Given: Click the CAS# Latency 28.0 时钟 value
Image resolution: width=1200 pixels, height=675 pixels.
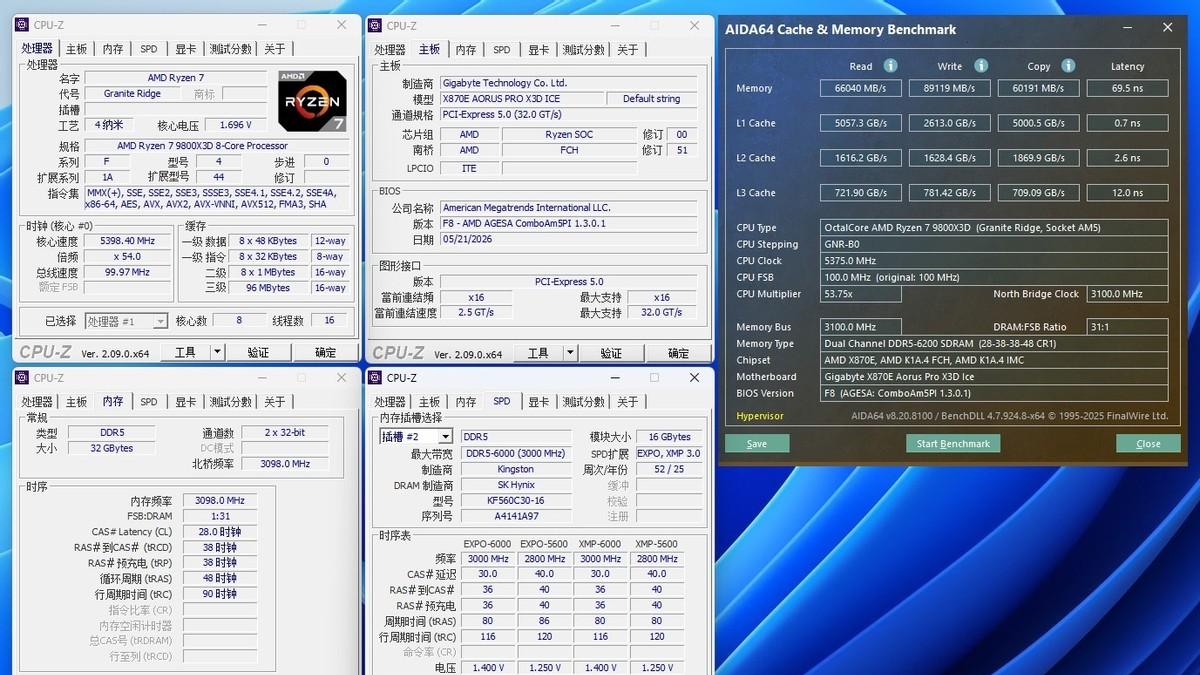Looking at the screenshot, I should click(x=220, y=532).
